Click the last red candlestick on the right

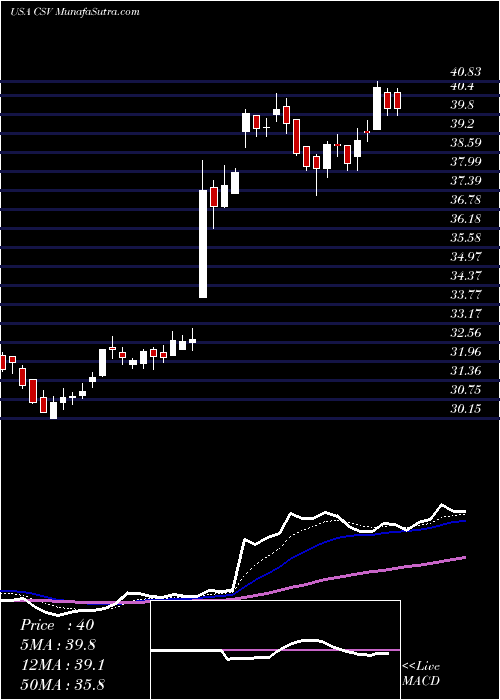point(397,100)
